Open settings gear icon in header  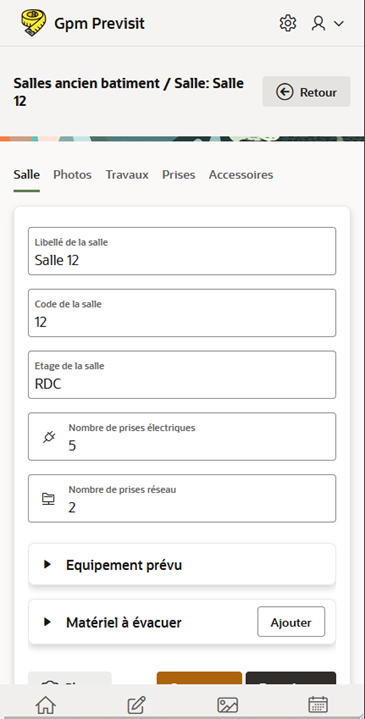click(288, 23)
